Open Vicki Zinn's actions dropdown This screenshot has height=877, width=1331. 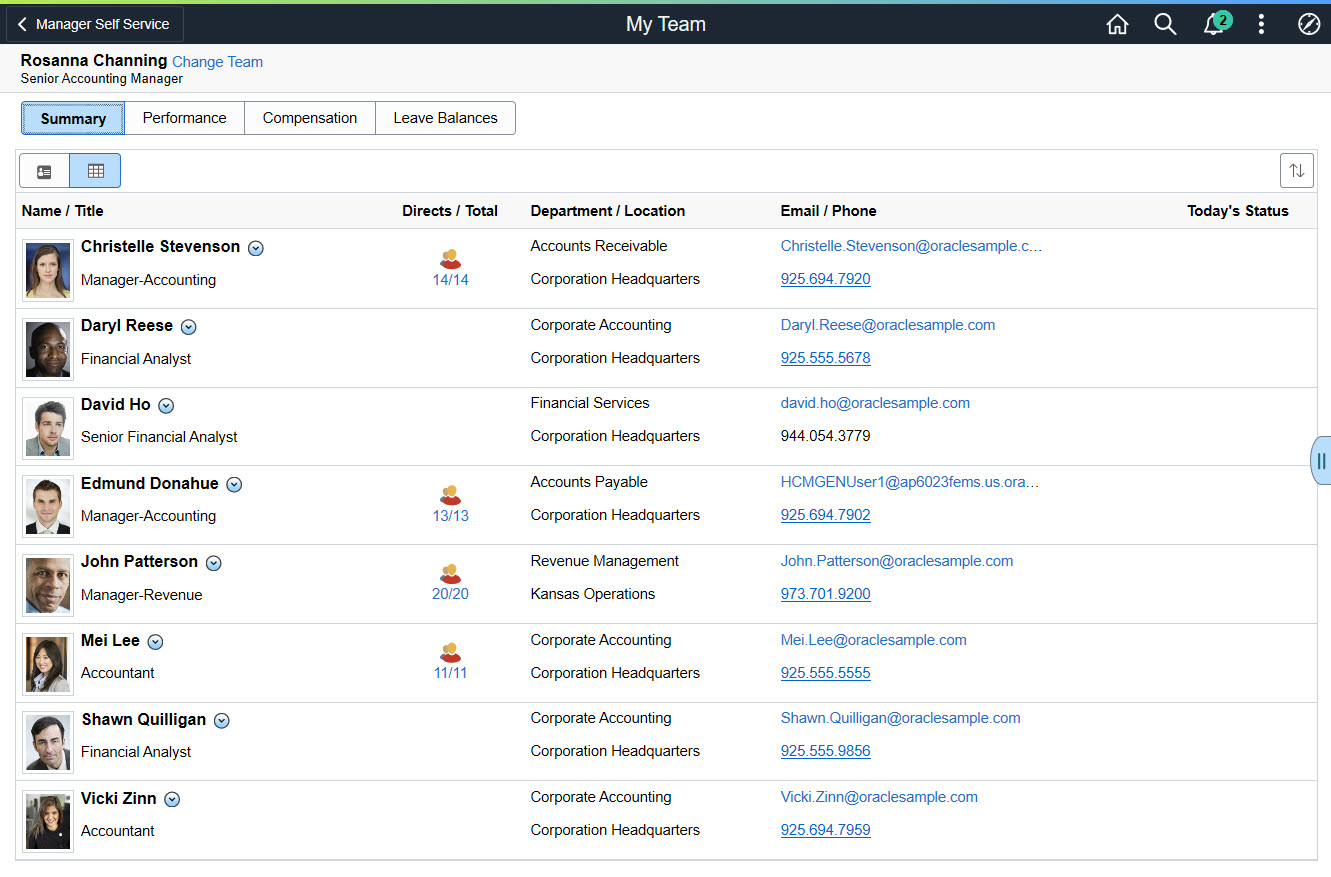(x=172, y=799)
